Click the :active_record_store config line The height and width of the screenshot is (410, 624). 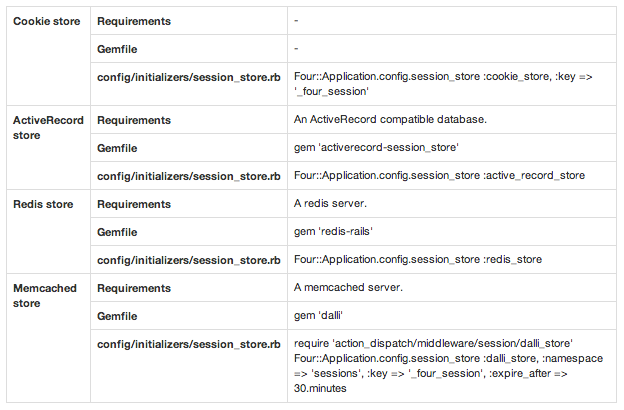(x=439, y=176)
